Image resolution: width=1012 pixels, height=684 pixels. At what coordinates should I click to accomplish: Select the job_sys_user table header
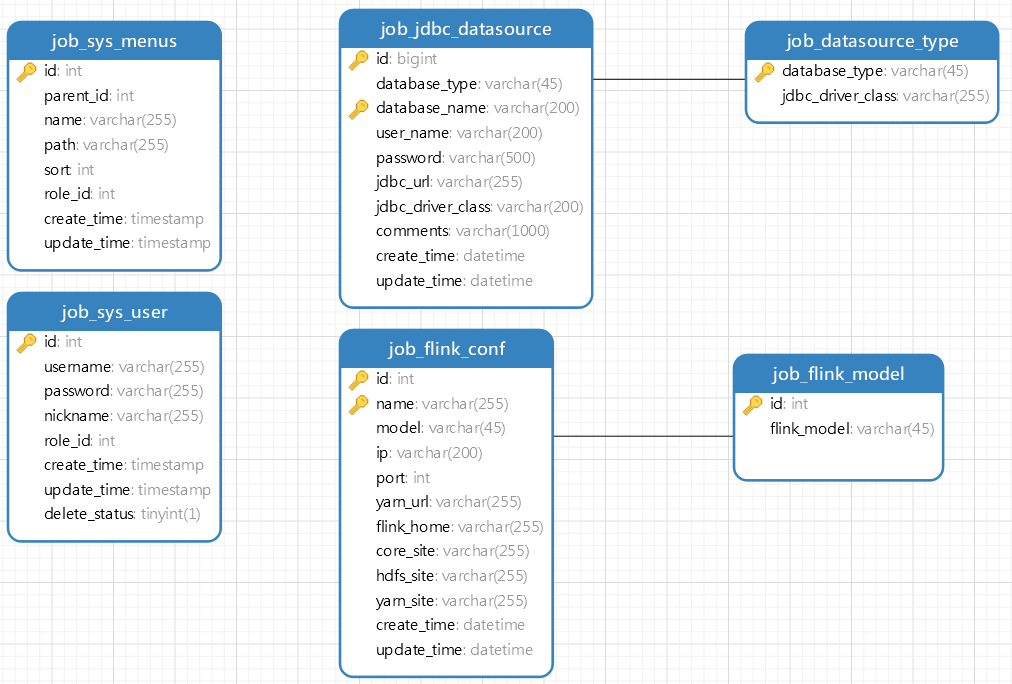114,312
